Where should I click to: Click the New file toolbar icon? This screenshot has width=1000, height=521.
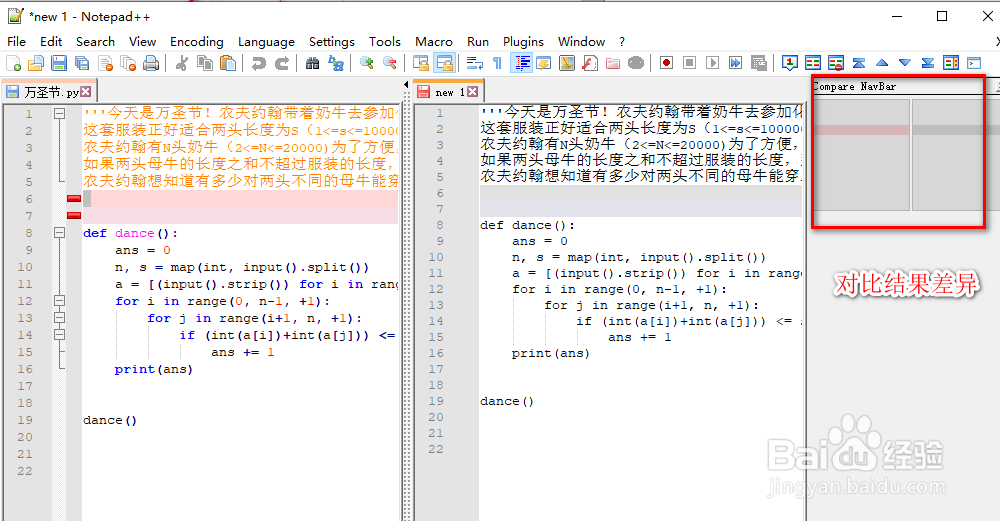pyautogui.click(x=13, y=62)
